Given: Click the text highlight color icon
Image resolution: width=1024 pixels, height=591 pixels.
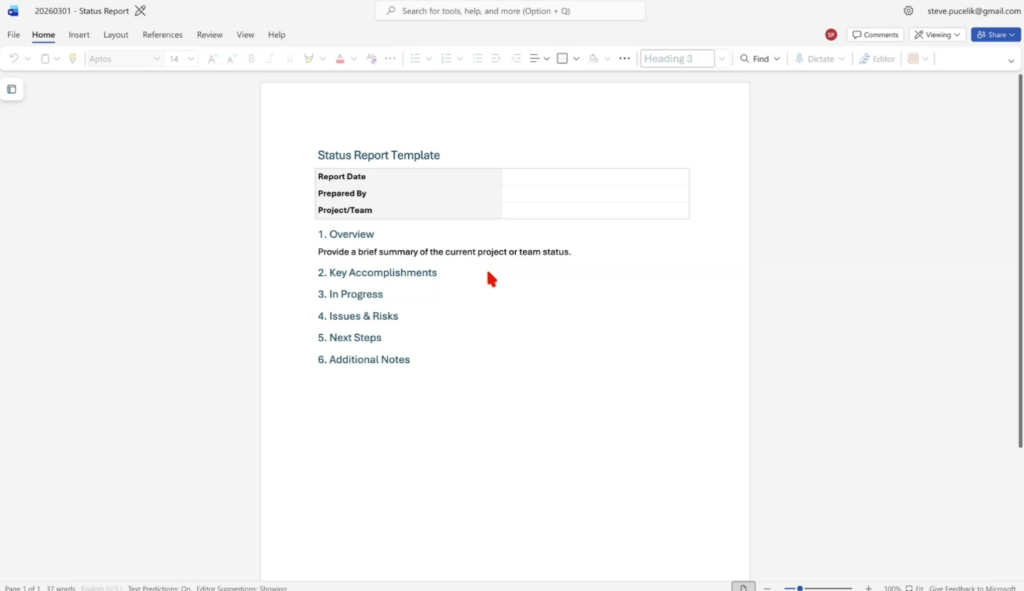Looking at the screenshot, I should click(309, 59).
